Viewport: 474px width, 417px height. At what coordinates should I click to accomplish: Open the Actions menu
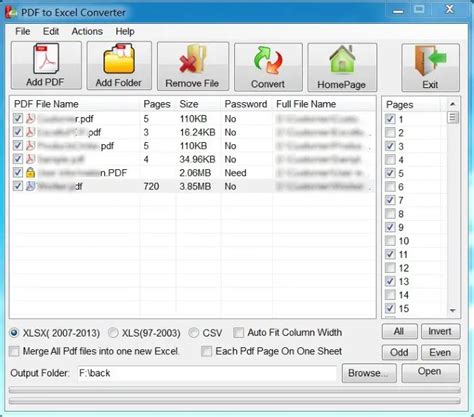tap(87, 31)
